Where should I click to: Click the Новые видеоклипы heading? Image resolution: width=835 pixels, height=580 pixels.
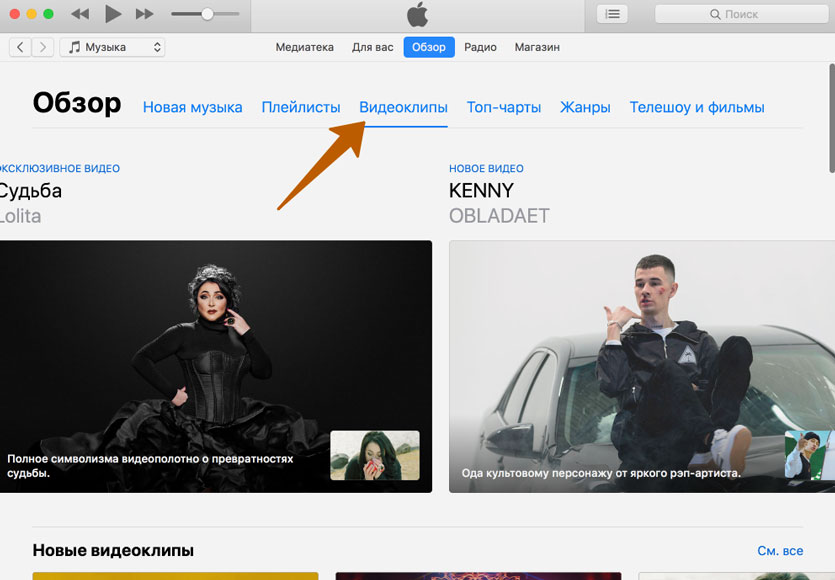(x=113, y=550)
